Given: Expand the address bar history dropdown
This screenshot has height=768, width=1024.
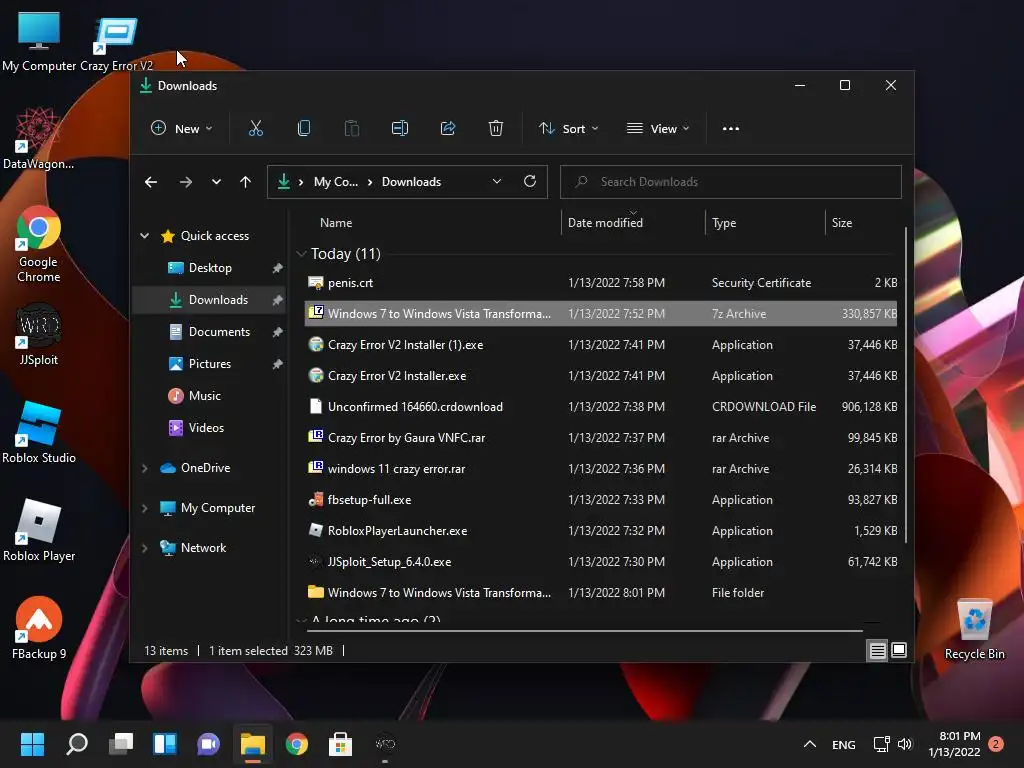Looking at the screenshot, I should coord(497,182).
